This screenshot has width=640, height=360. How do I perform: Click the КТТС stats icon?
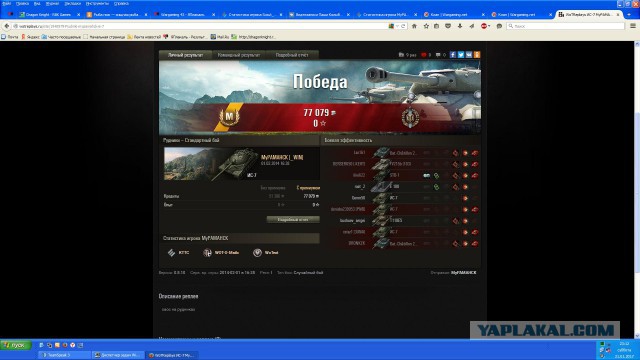pos(171,253)
